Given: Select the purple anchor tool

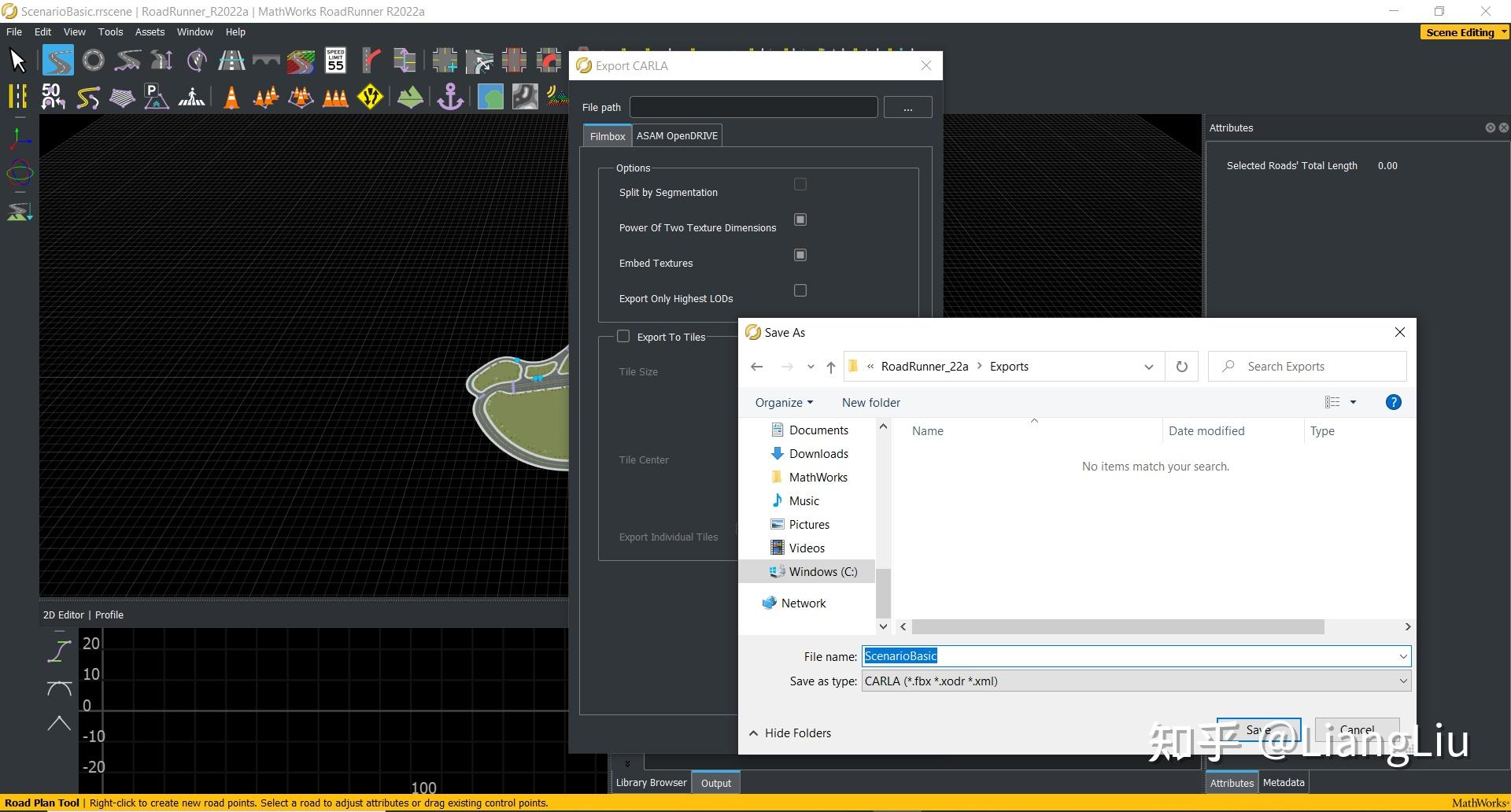Looking at the screenshot, I should [x=450, y=98].
